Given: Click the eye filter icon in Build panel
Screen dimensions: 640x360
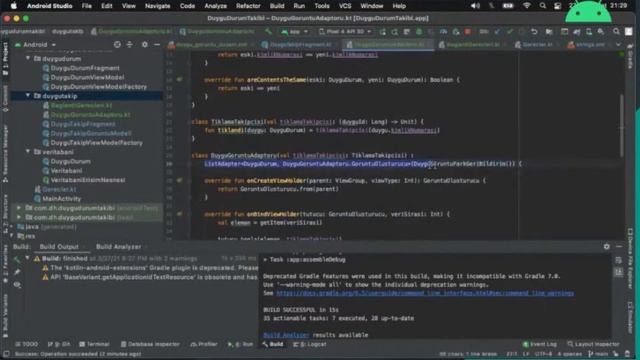Looking at the screenshot, I should click(x=17, y=284).
